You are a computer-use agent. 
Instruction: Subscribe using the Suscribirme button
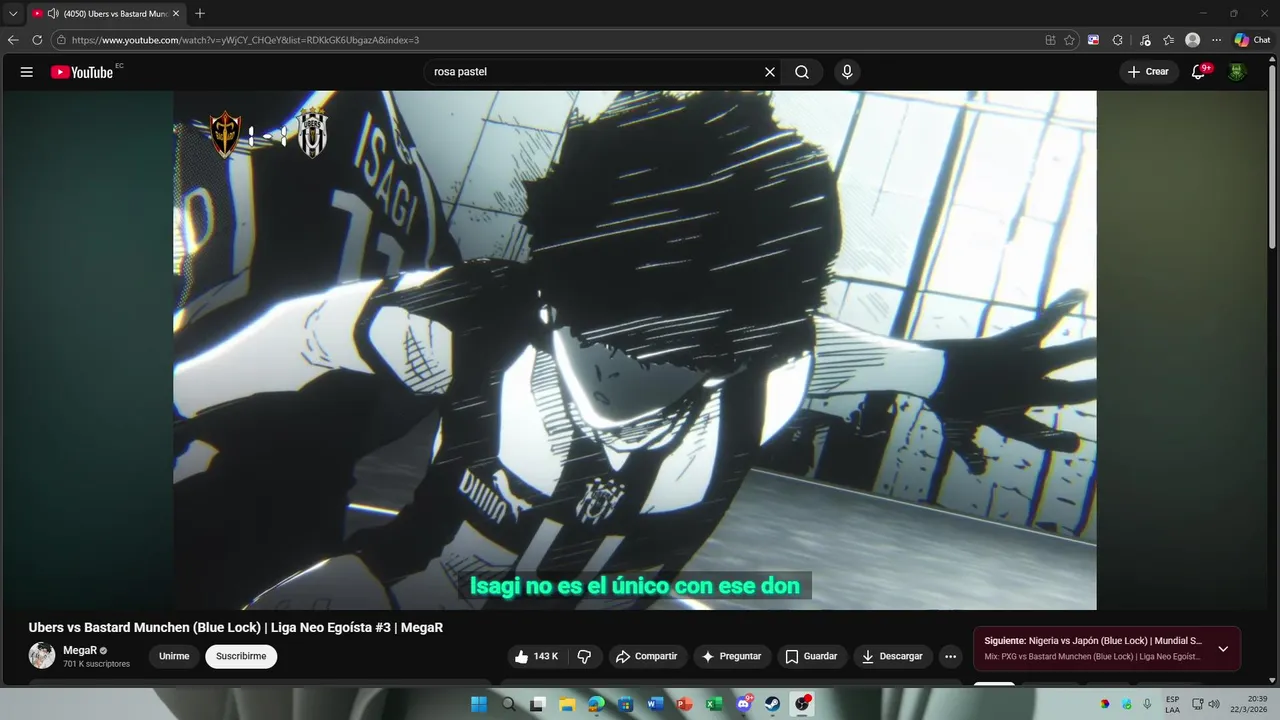(x=241, y=656)
